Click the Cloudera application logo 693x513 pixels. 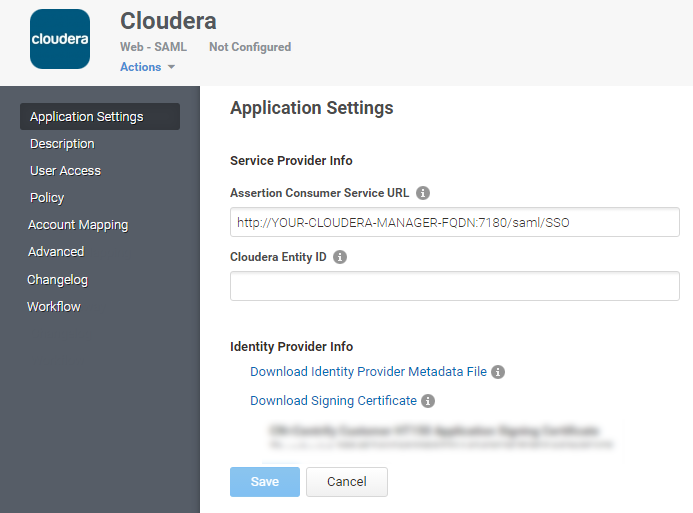pyautogui.click(x=60, y=39)
